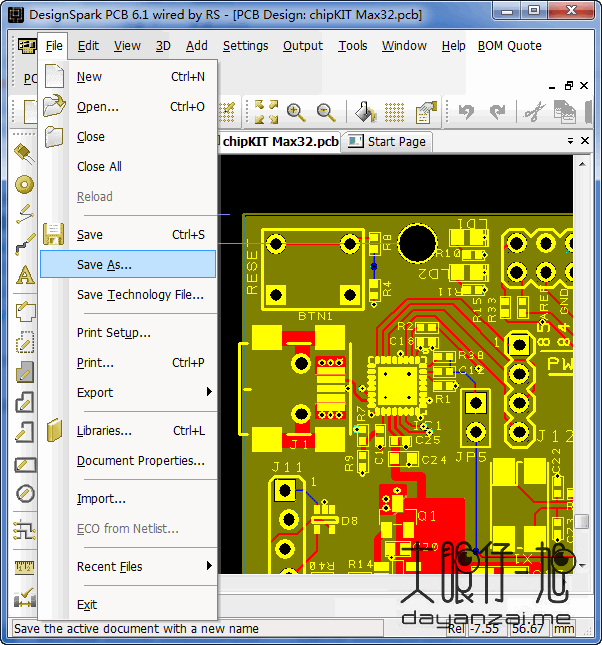The image size is (602, 645).
Task: Open the properties checklist toolbar icon
Action: tap(425, 112)
